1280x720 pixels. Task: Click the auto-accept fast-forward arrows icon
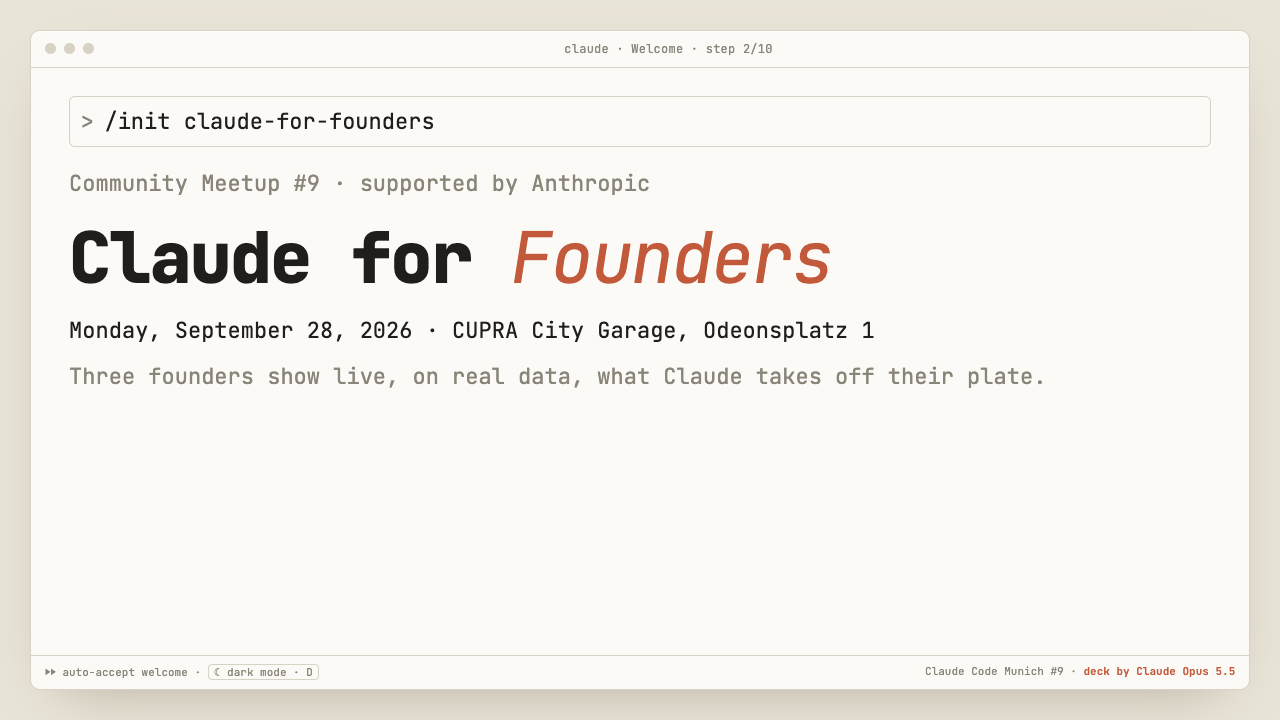tap(51, 672)
